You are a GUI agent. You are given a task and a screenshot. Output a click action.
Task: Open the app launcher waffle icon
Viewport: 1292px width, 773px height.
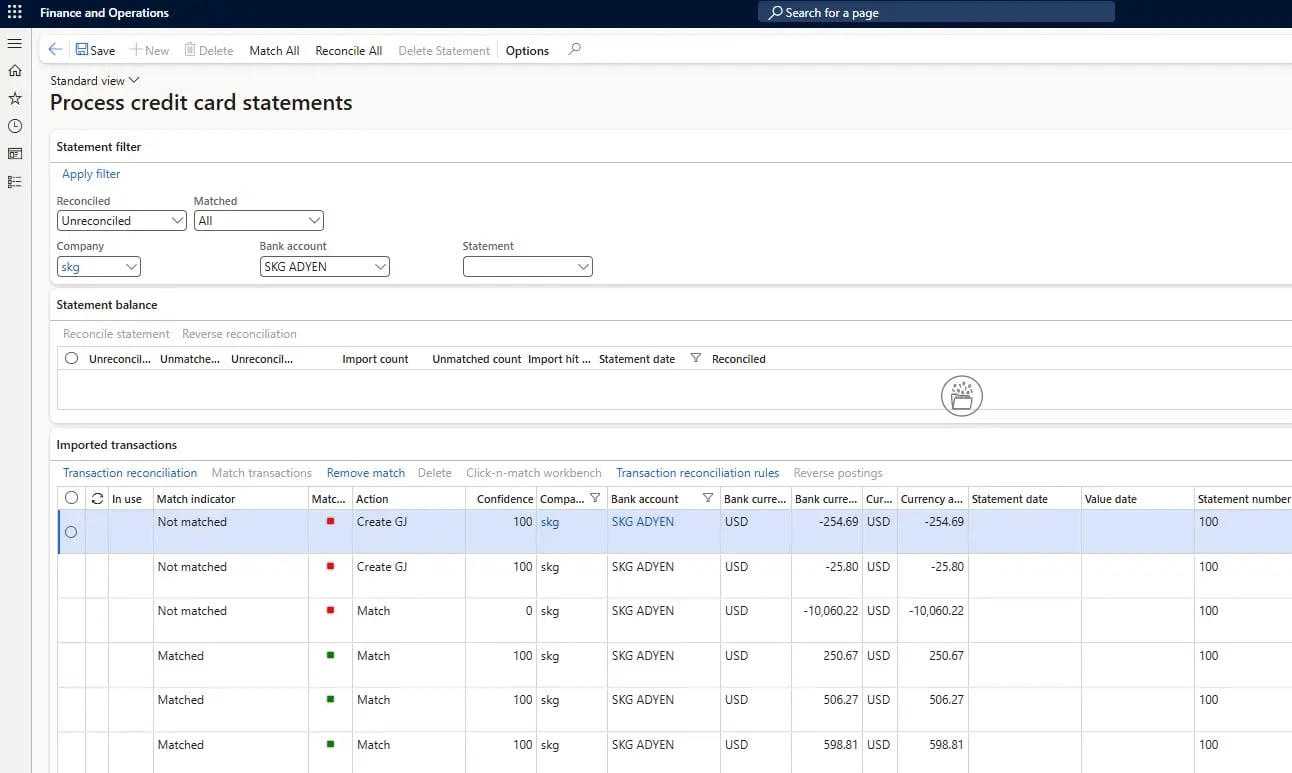pos(14,12)
